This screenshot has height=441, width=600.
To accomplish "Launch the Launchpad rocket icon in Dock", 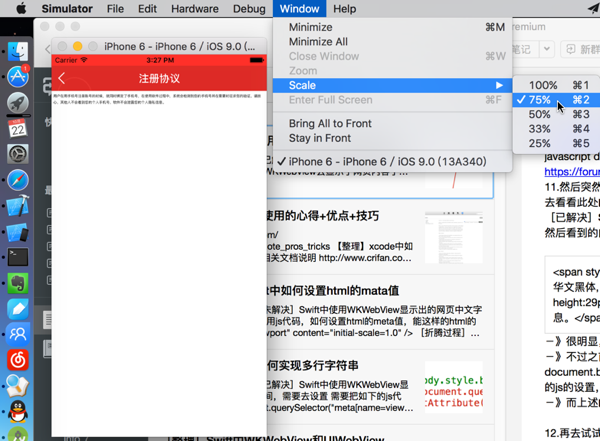I will 18,103.
